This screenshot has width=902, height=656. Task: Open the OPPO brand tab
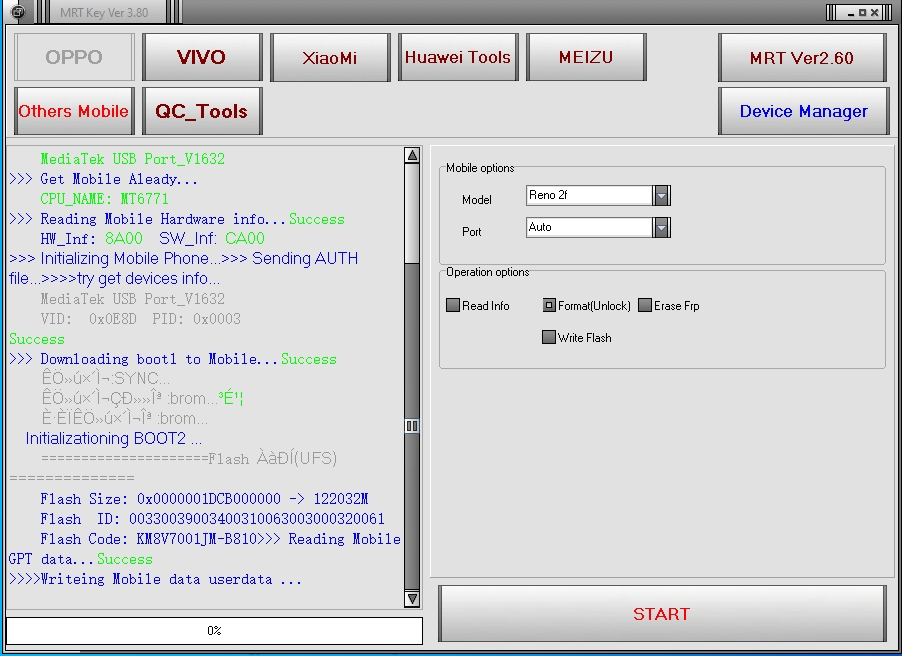[x=74, y=57]
